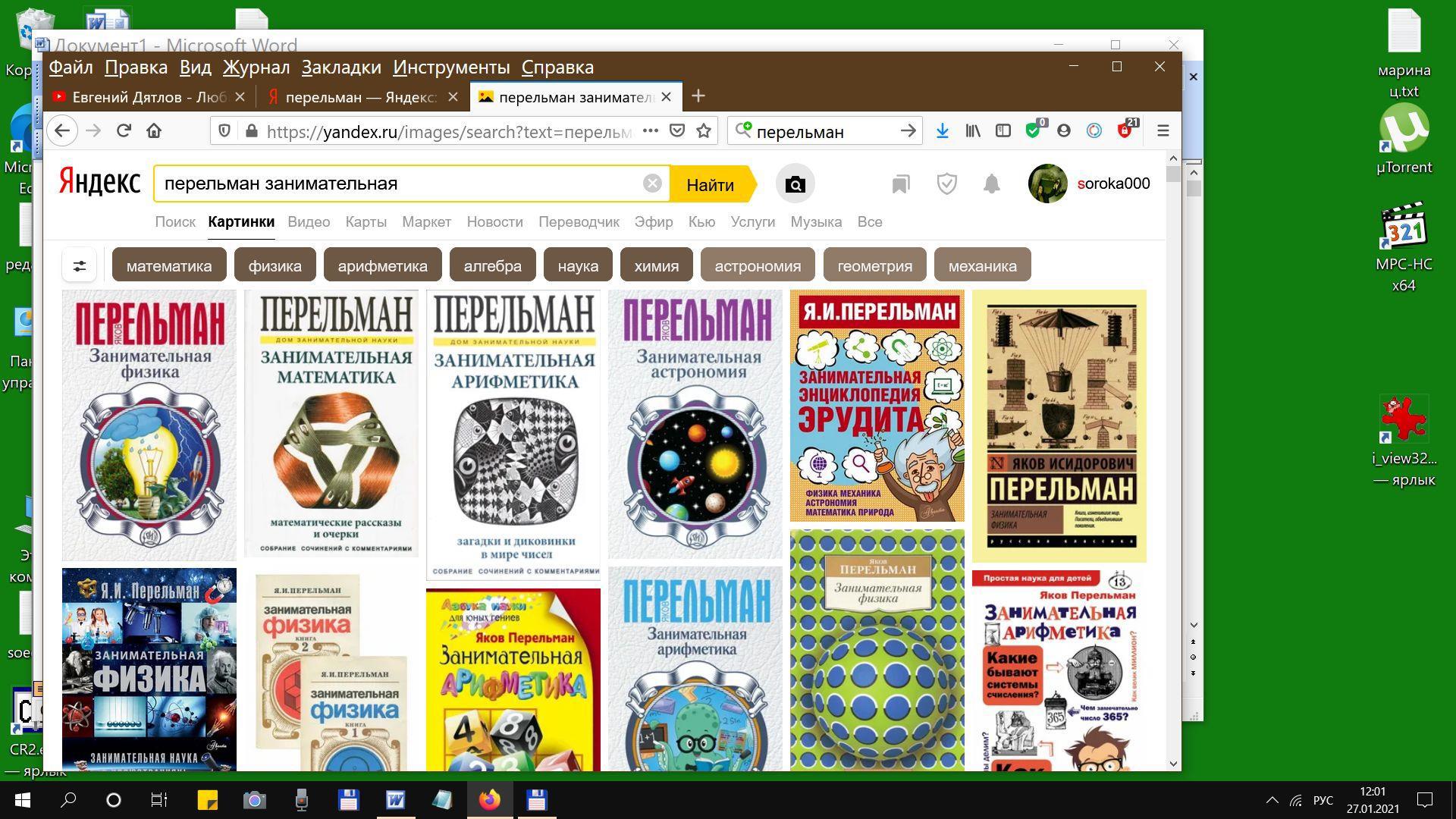Go to Firefox home page
1456x819 pixels.
[x=154, y=131]
